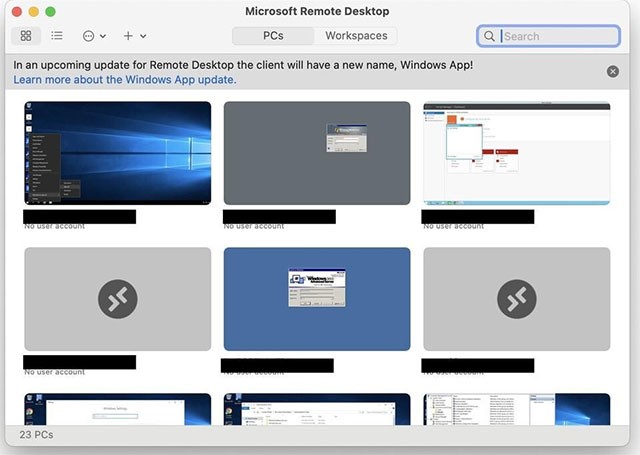
Task: Open PC thumbnail showing Server Manager dashboard
Action: [x=516, y=153]
